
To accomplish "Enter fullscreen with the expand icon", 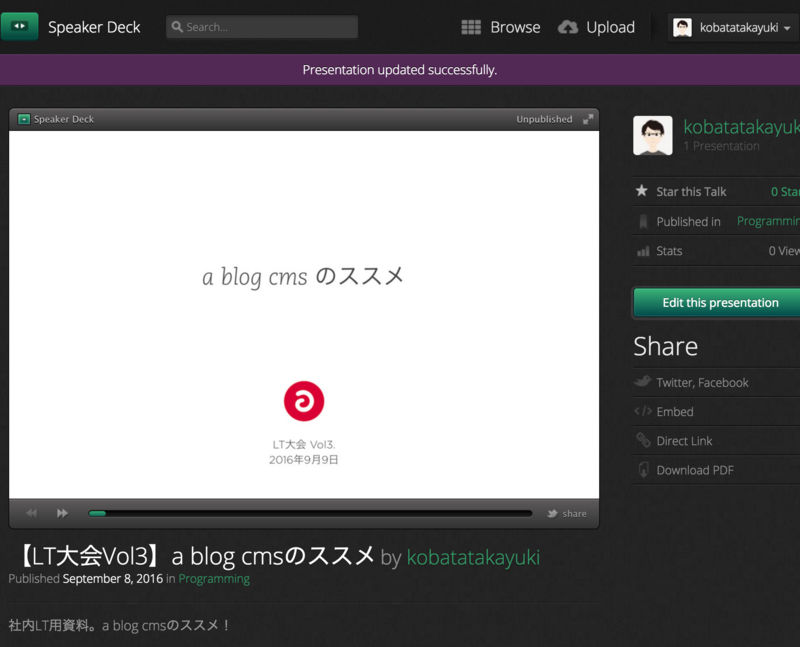I will click(588, 119).
